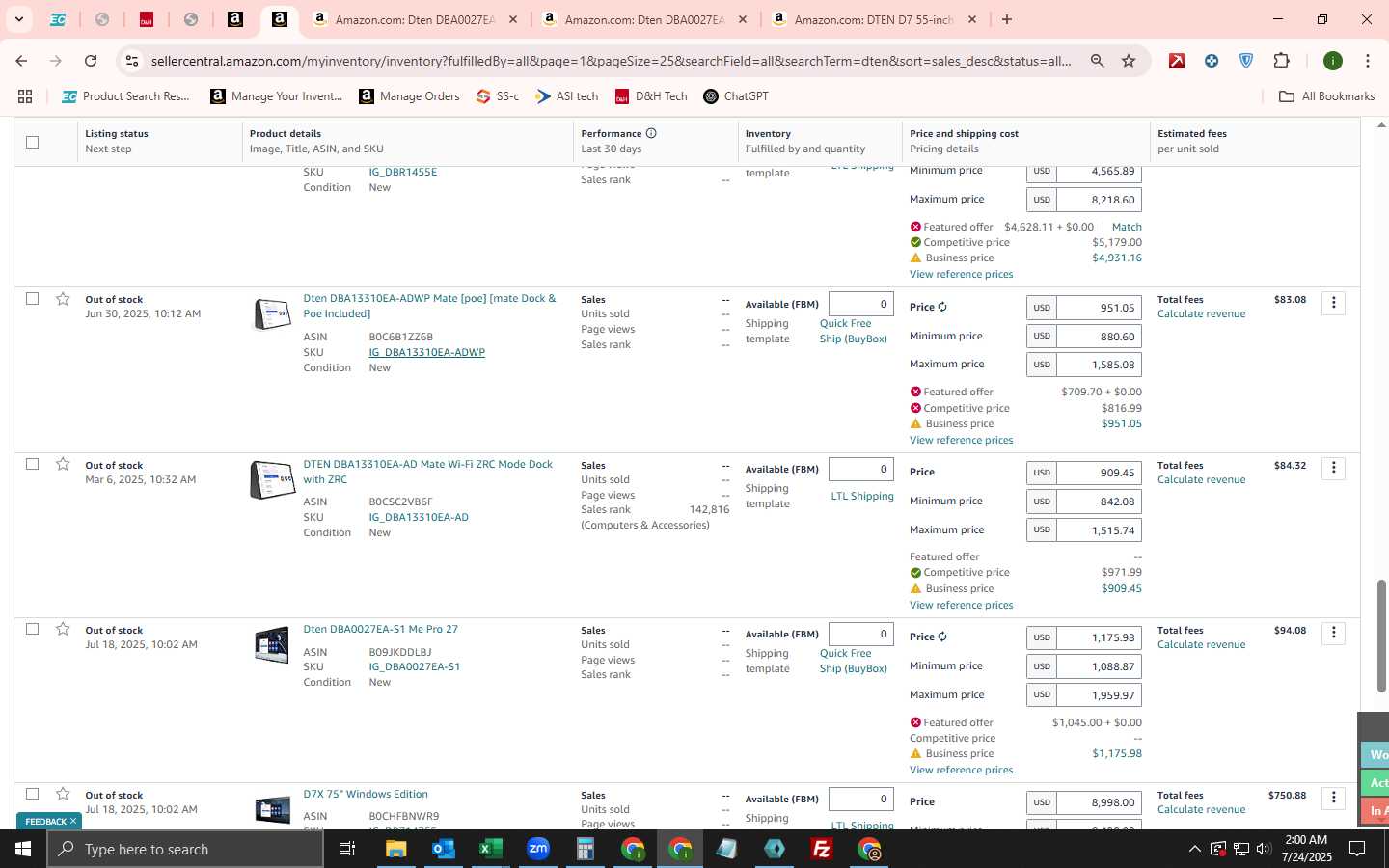Edit the 842.08 minimum price field

pos(1099,501)
